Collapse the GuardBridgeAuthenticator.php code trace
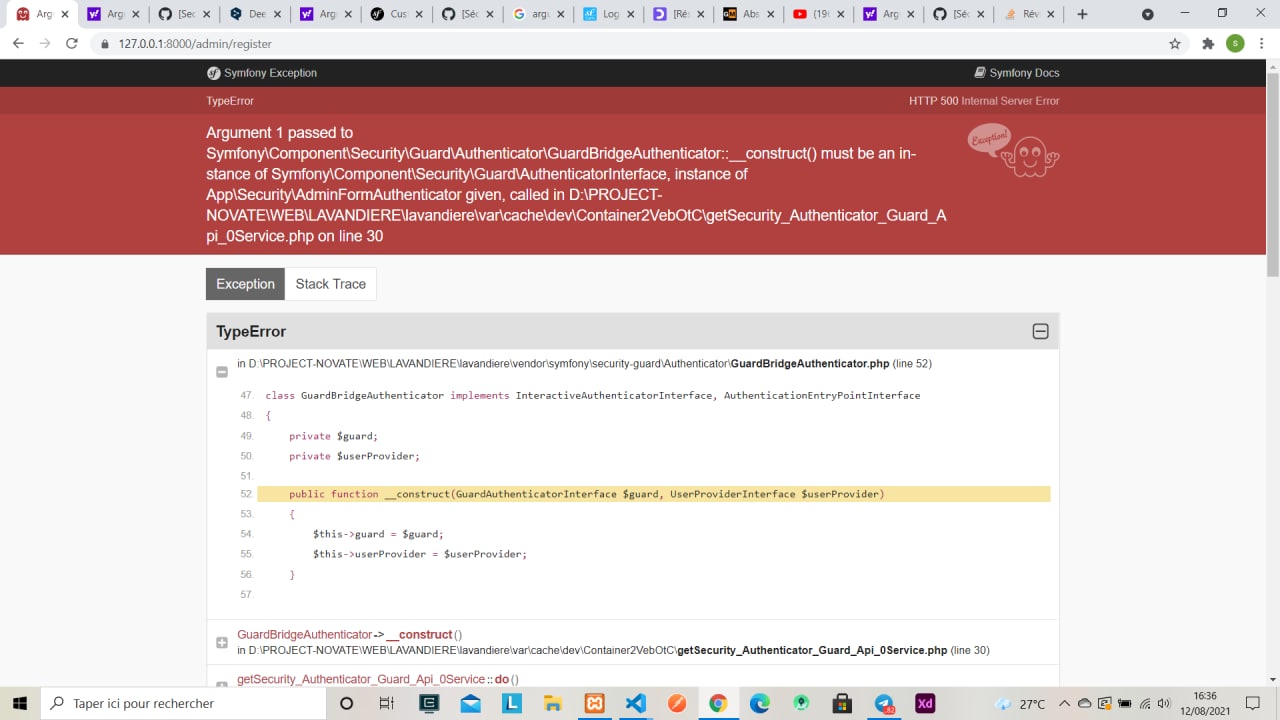The height and width of the screenshot is (720, 1280). [x=222, y=372]
